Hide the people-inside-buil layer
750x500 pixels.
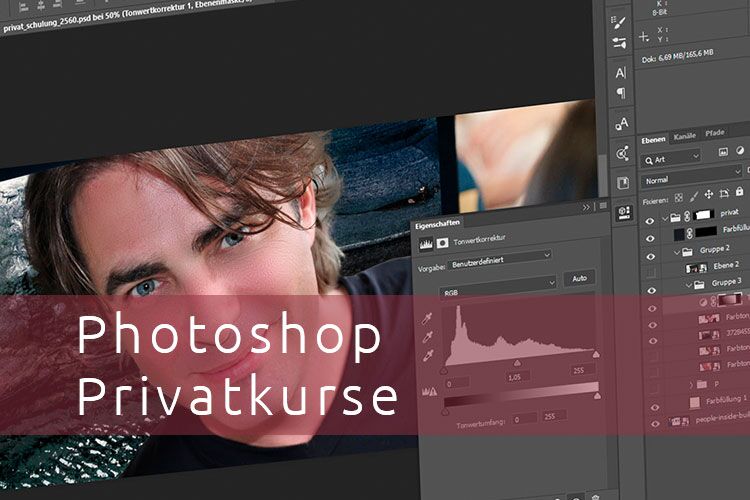click(655, 423)
